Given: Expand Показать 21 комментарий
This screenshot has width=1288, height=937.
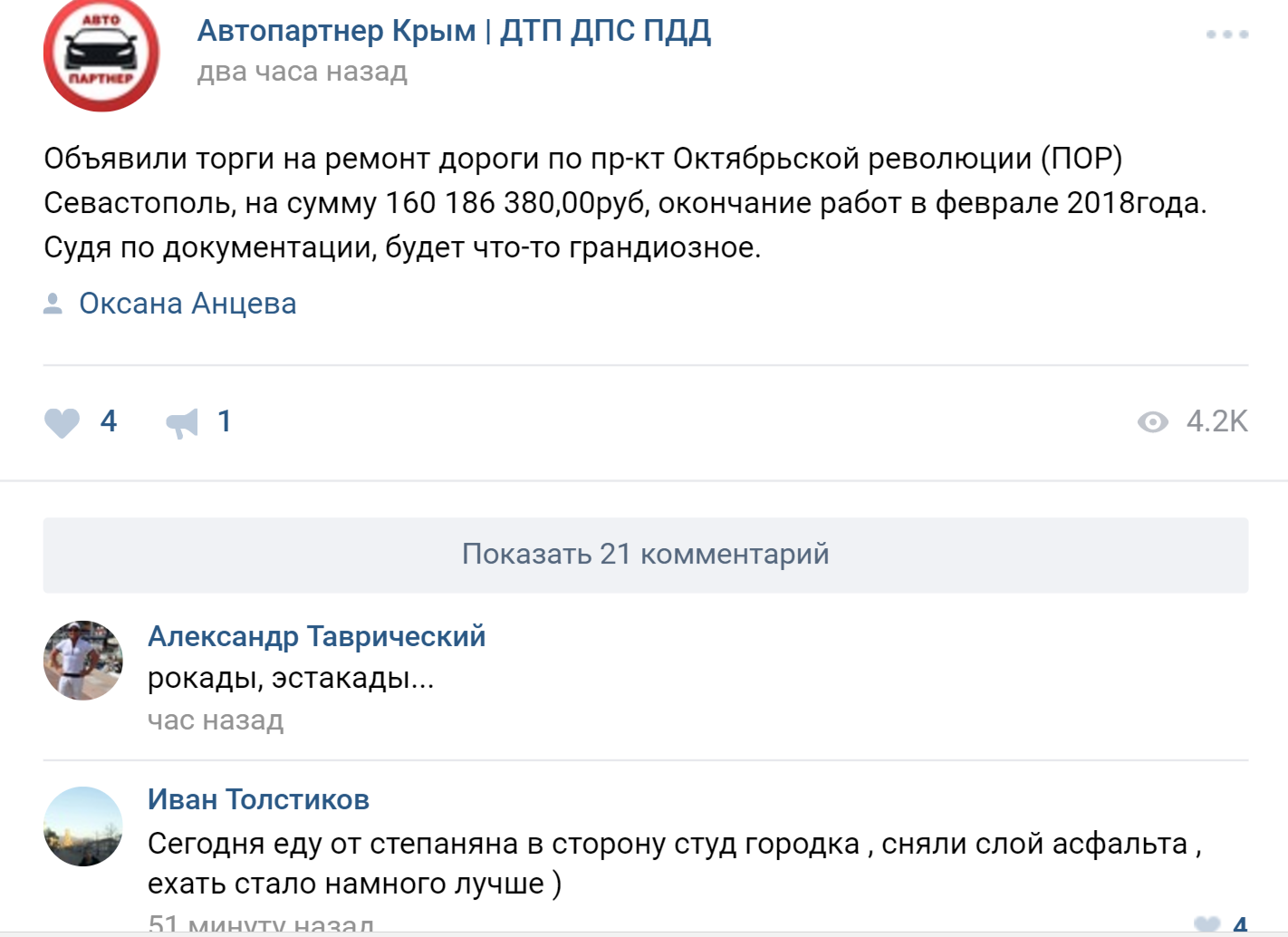Looking at the screenshot, I should pos(646,555).
